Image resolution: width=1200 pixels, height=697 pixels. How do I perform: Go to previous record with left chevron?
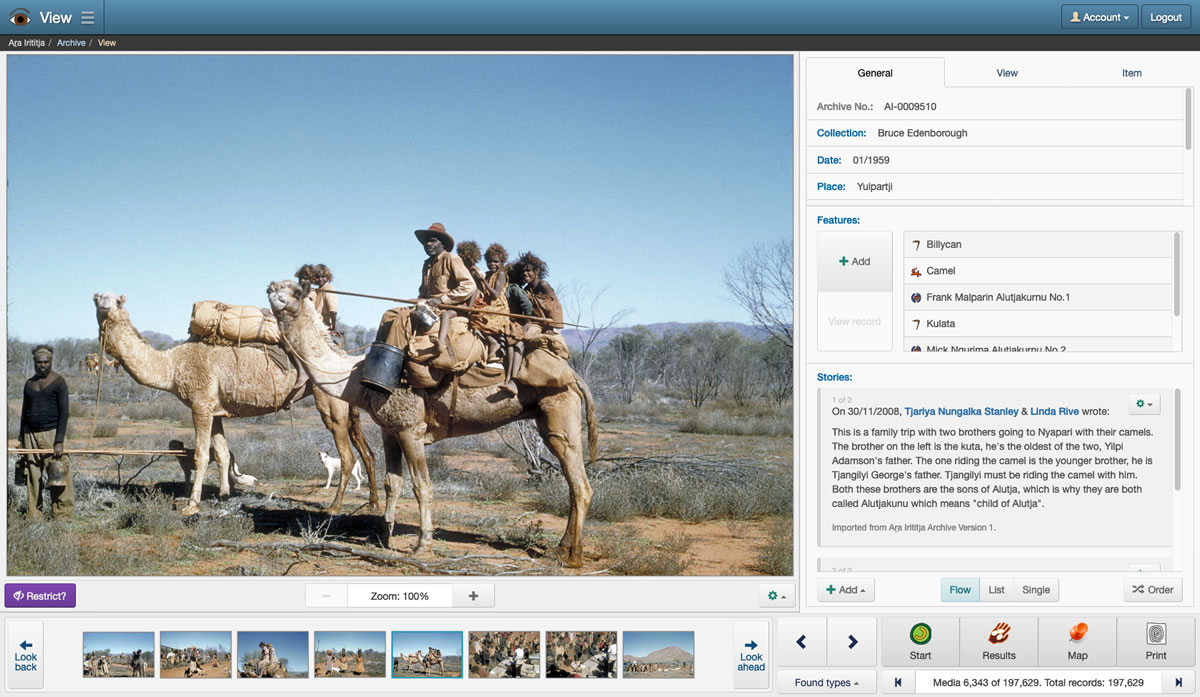point(801,642)
